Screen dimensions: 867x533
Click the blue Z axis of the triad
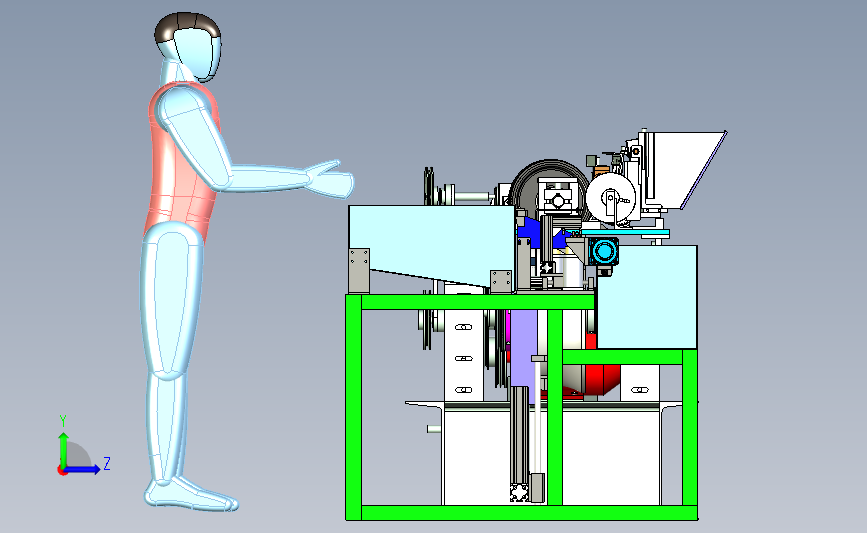(83, 469)
